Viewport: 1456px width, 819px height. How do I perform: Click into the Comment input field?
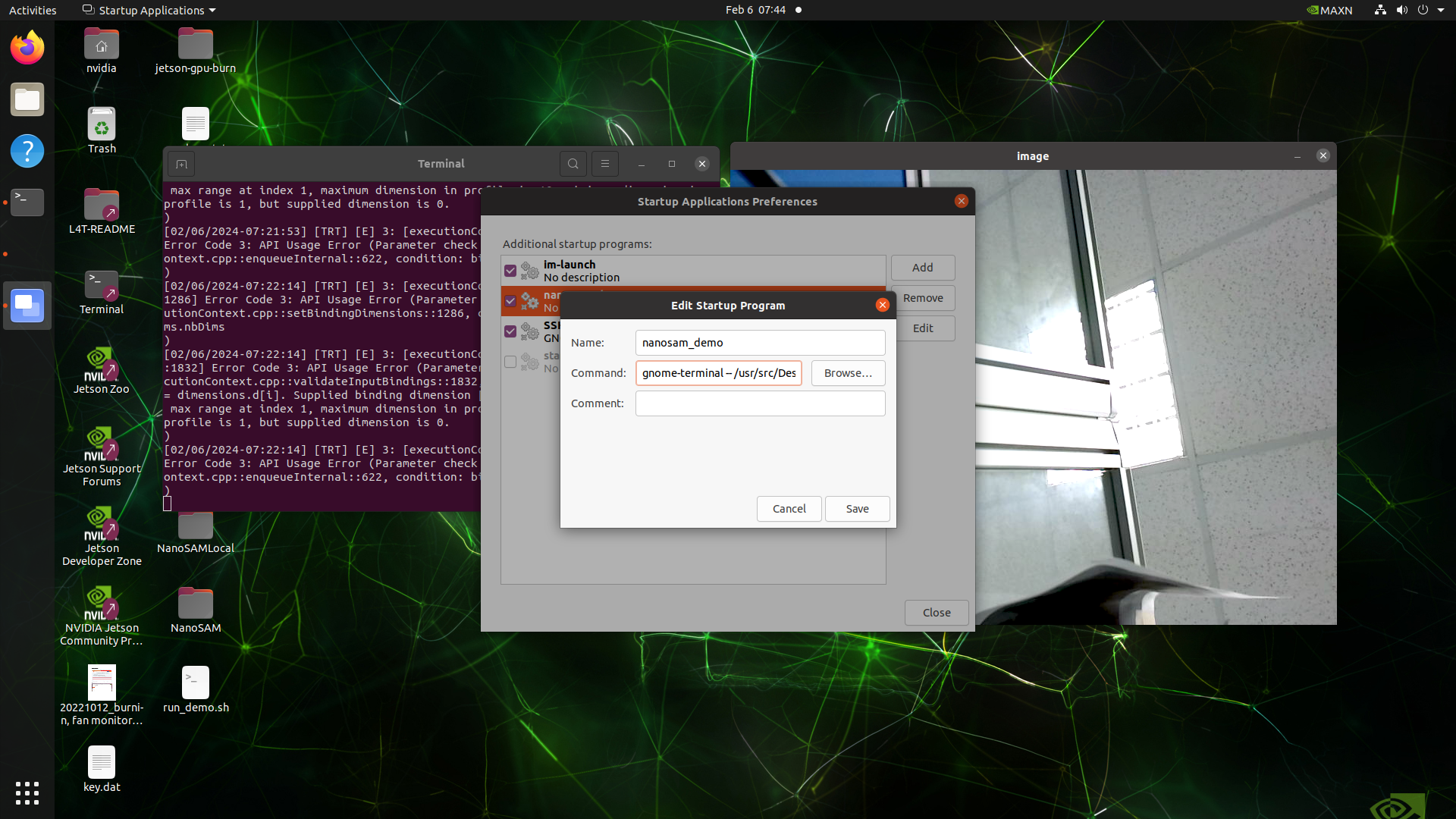(x=760, y=403)
